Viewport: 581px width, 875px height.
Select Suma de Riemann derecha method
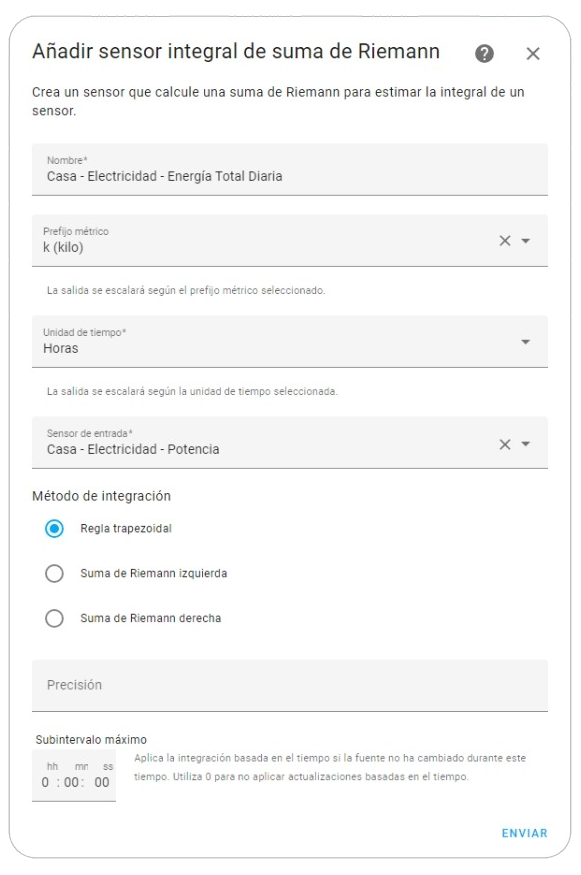pos(55,617)
